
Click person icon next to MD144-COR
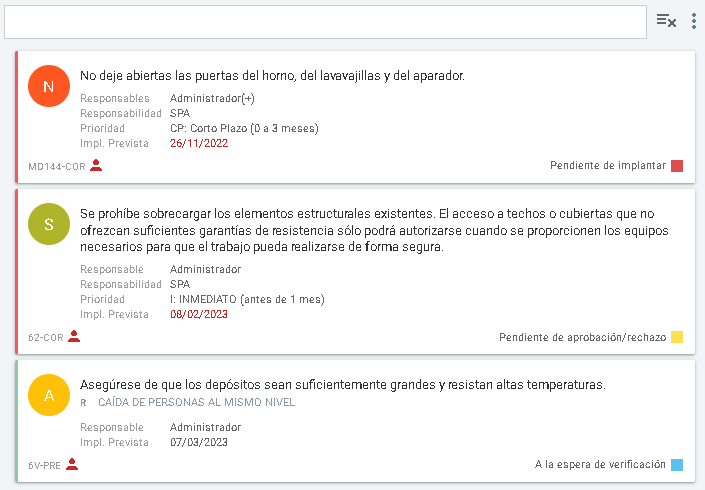pyautogui.click(x=96, y=166)
